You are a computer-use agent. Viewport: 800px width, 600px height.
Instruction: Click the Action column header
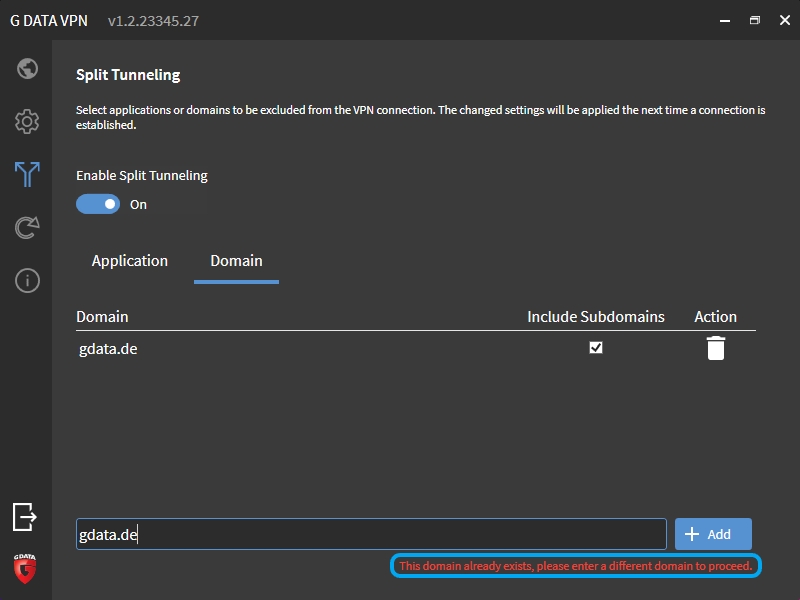pos(715,317)
